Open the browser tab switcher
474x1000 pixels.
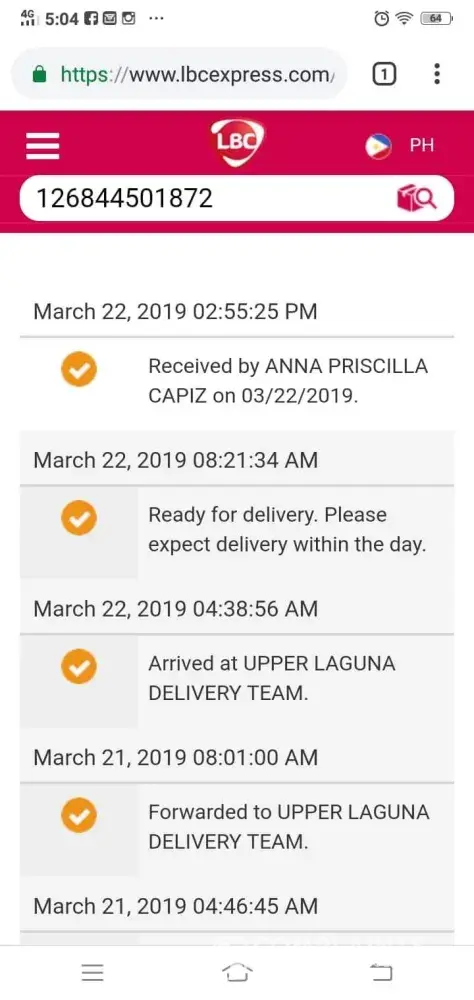383,75
